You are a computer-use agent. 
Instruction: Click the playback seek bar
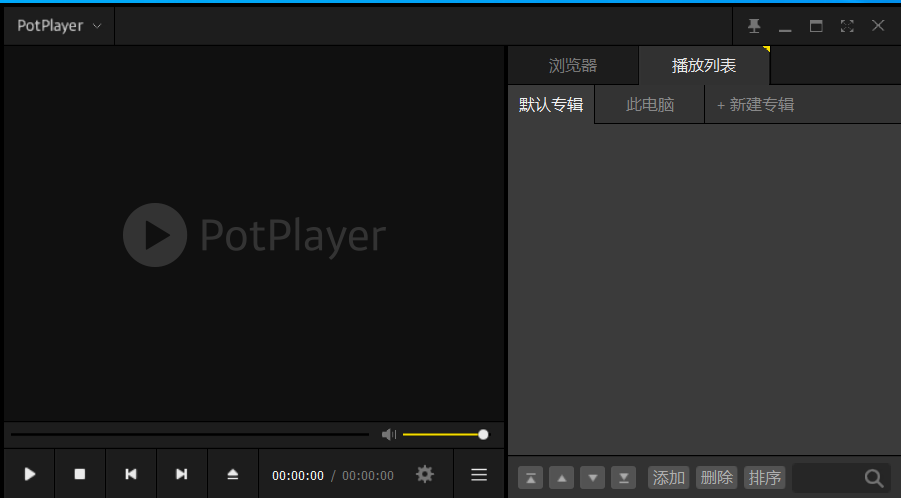tap(190, 434)
